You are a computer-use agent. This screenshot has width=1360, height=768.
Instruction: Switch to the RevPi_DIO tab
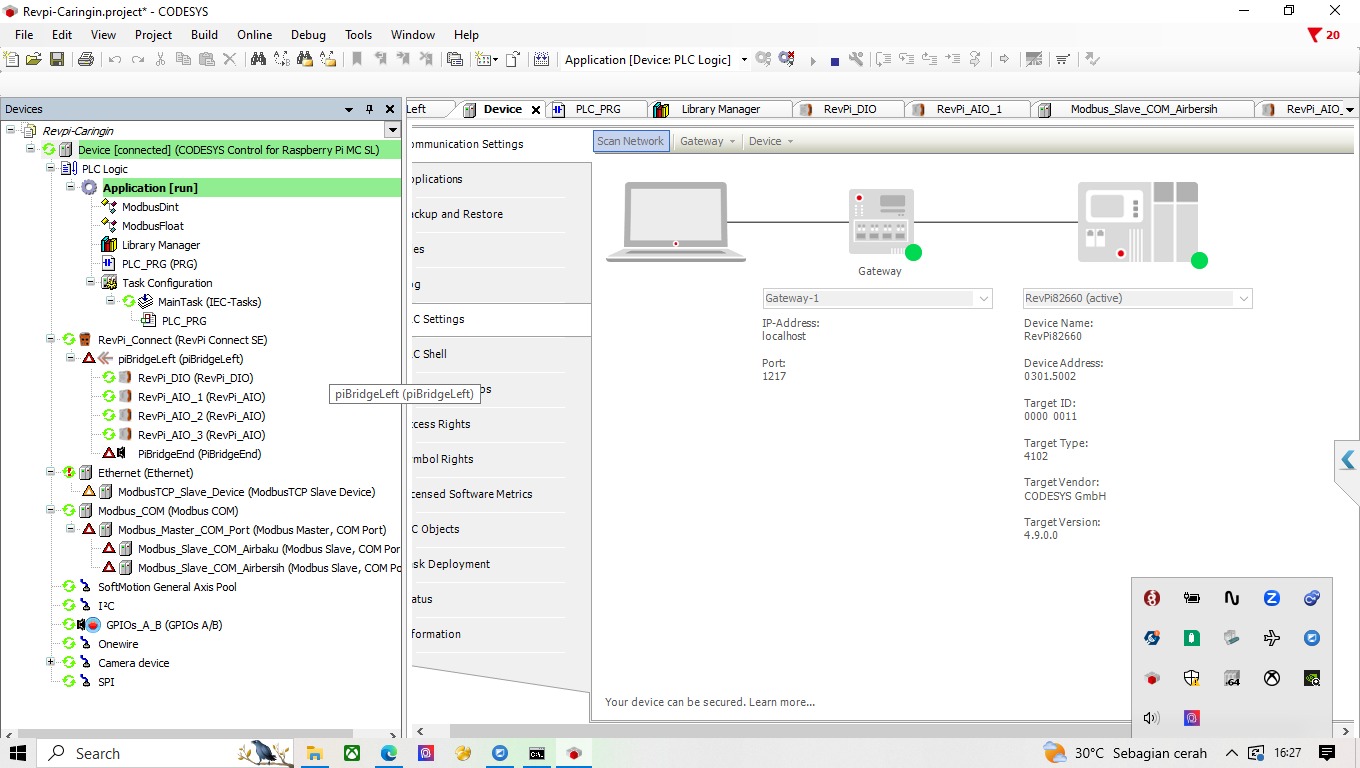point(850,109)
